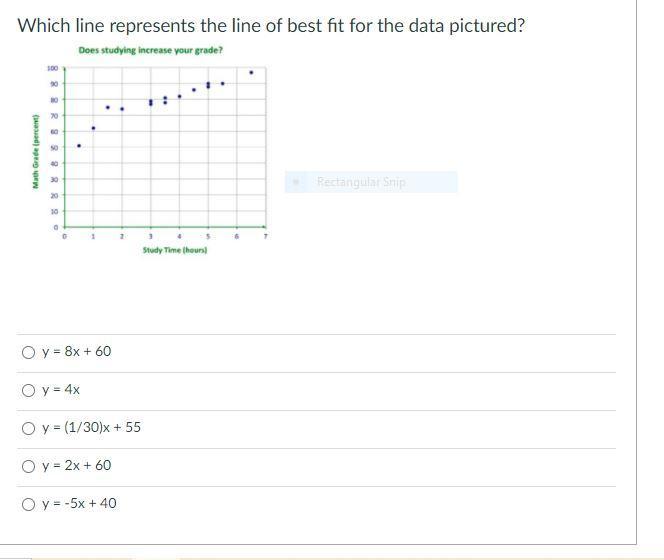Screen dimensions: 664x560
Task: Select the y = -5x + 40 radio button
Action: pyautogui.click(x=28, y=504)
